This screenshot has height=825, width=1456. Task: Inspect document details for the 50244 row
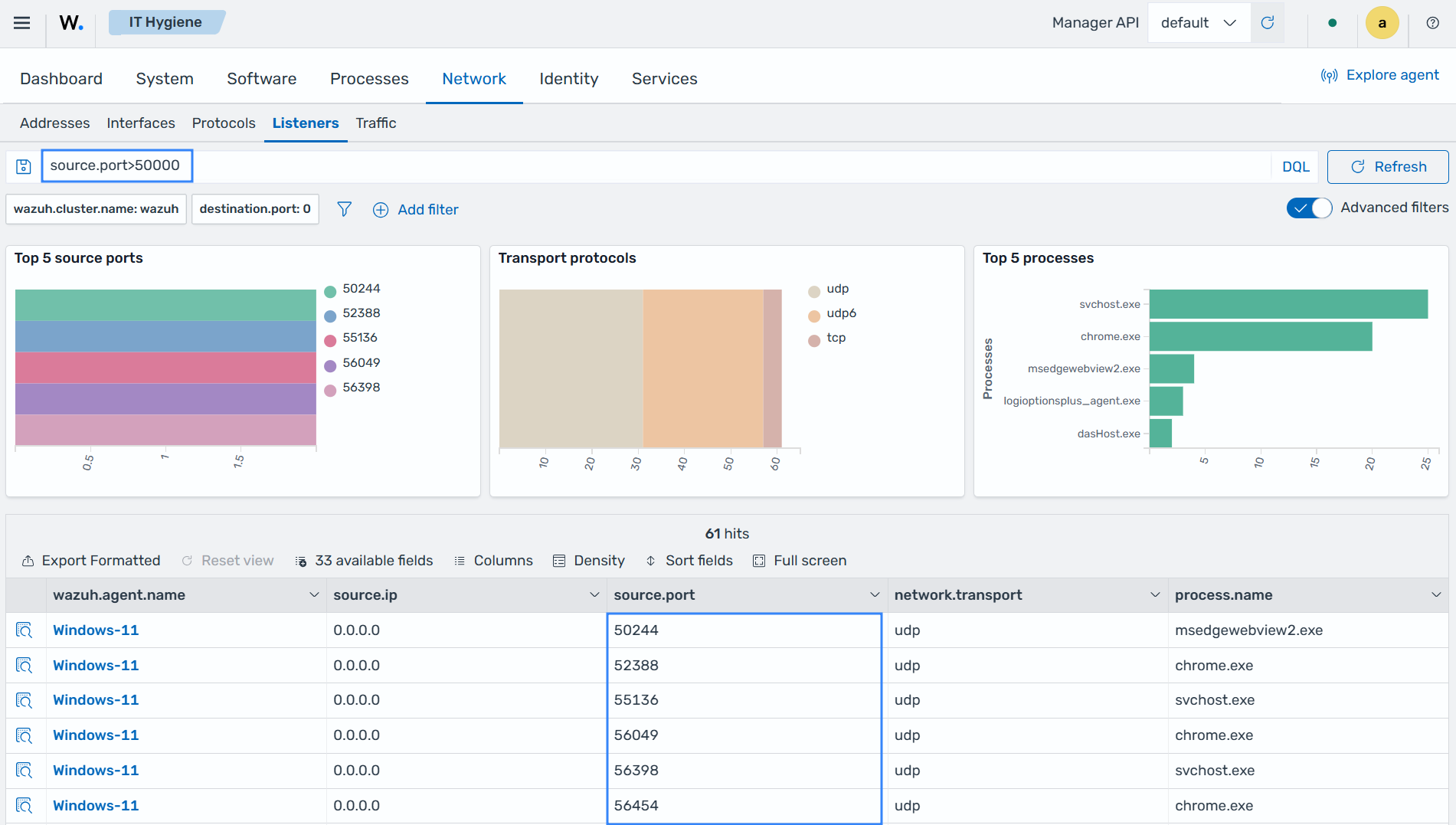(x=25, y=630)
